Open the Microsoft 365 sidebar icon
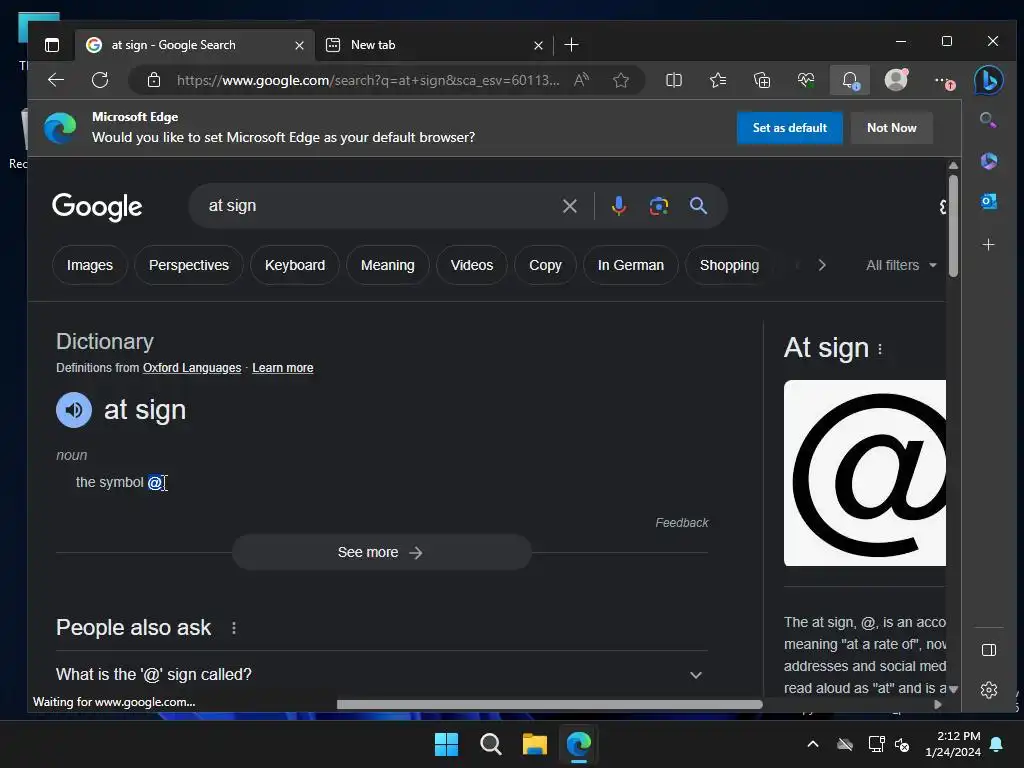This screenshot has height=768, width=1024. pyautogui.click(x=989, y=161)
